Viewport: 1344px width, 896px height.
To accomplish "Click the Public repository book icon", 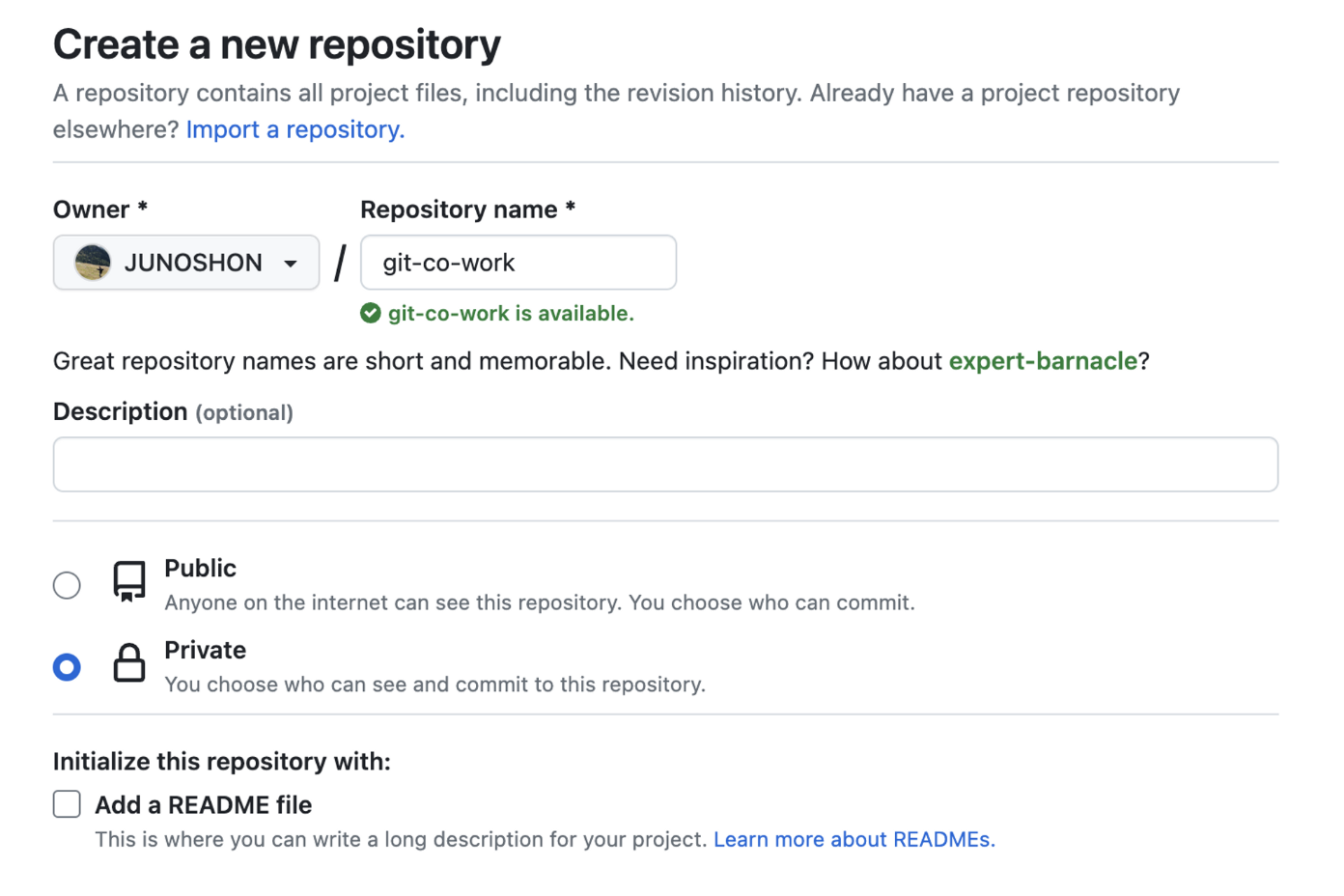I will [x=129, y=581].
